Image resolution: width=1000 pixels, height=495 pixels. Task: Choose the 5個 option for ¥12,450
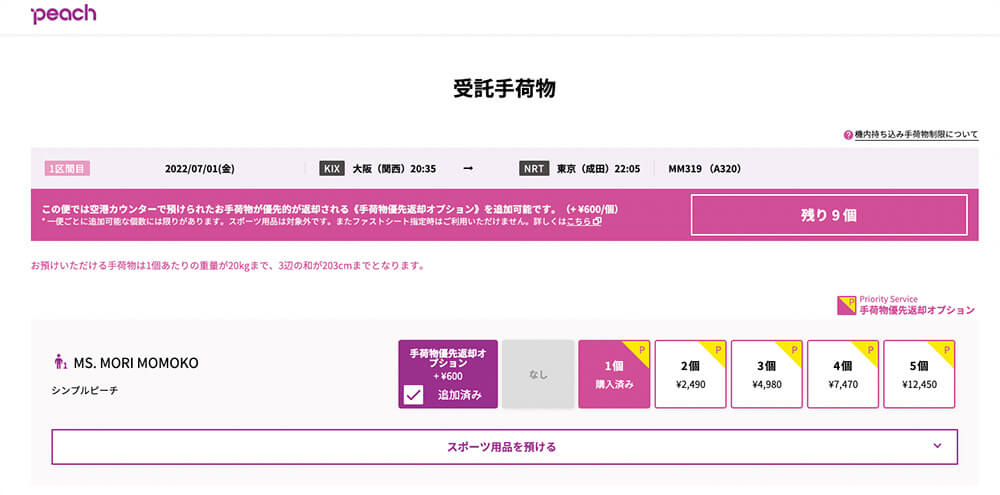[919, 374]
